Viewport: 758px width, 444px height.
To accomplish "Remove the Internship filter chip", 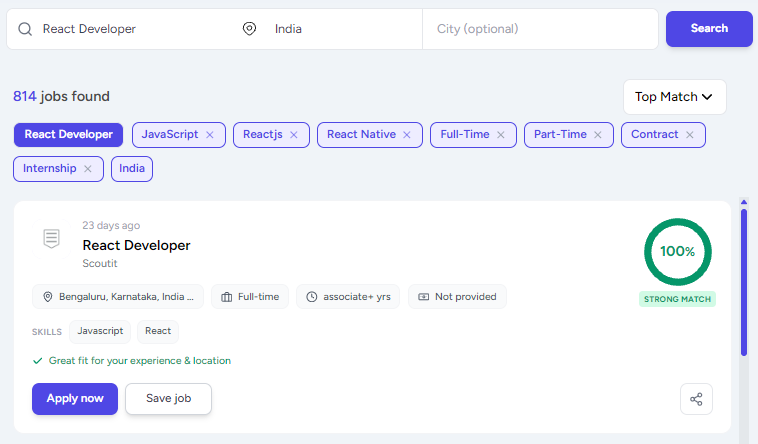I will (x=87, y=169).
